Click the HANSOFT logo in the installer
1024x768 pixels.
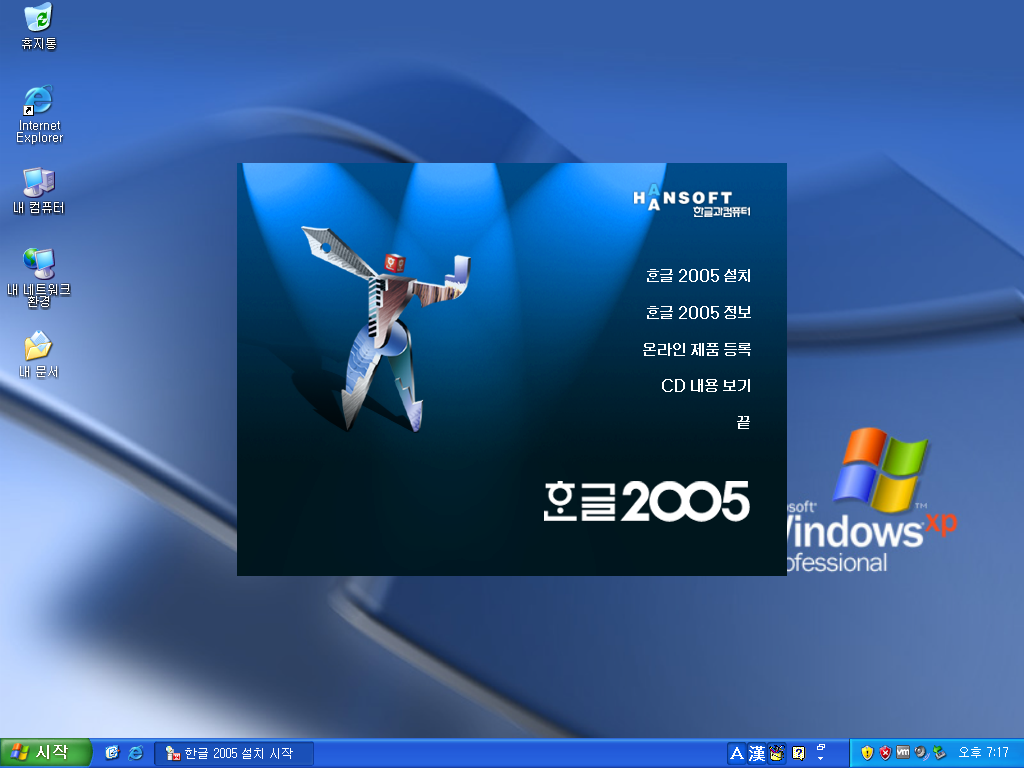pyautogui.click(x=692, y=200)
